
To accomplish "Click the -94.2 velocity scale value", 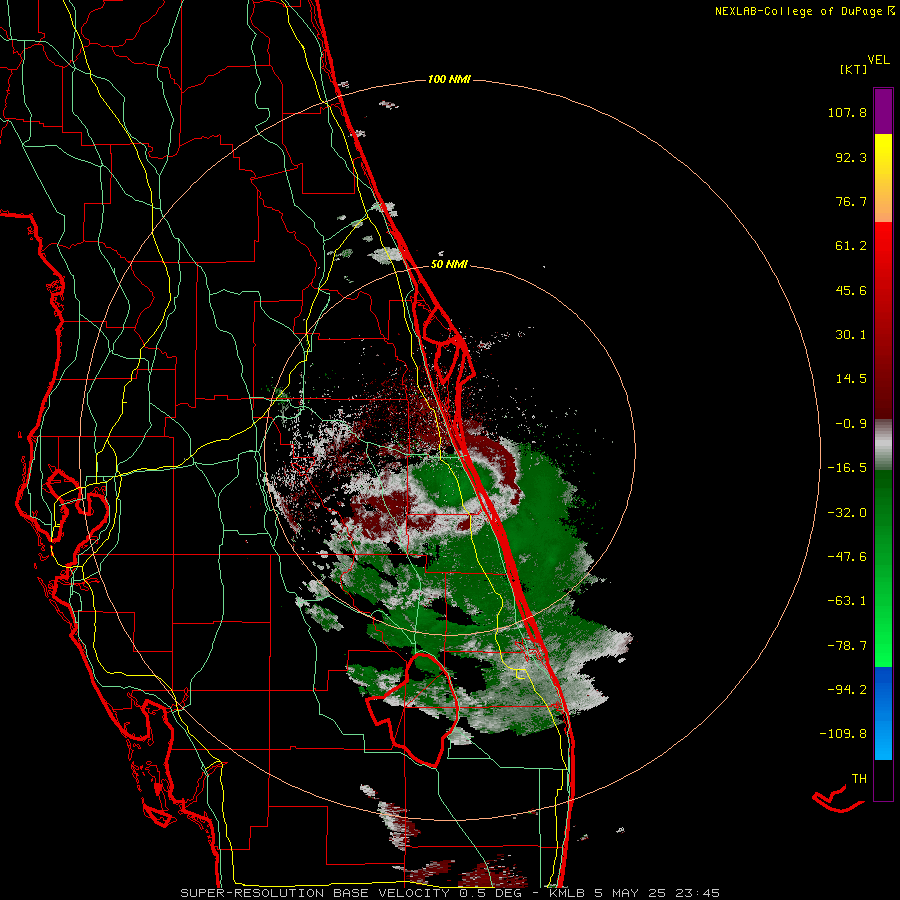I will [847, 690].
